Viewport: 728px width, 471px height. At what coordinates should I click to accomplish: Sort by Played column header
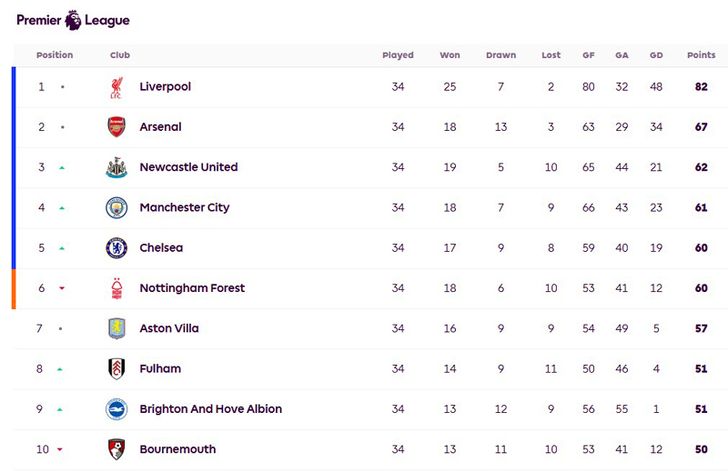[x=398, y=55]
